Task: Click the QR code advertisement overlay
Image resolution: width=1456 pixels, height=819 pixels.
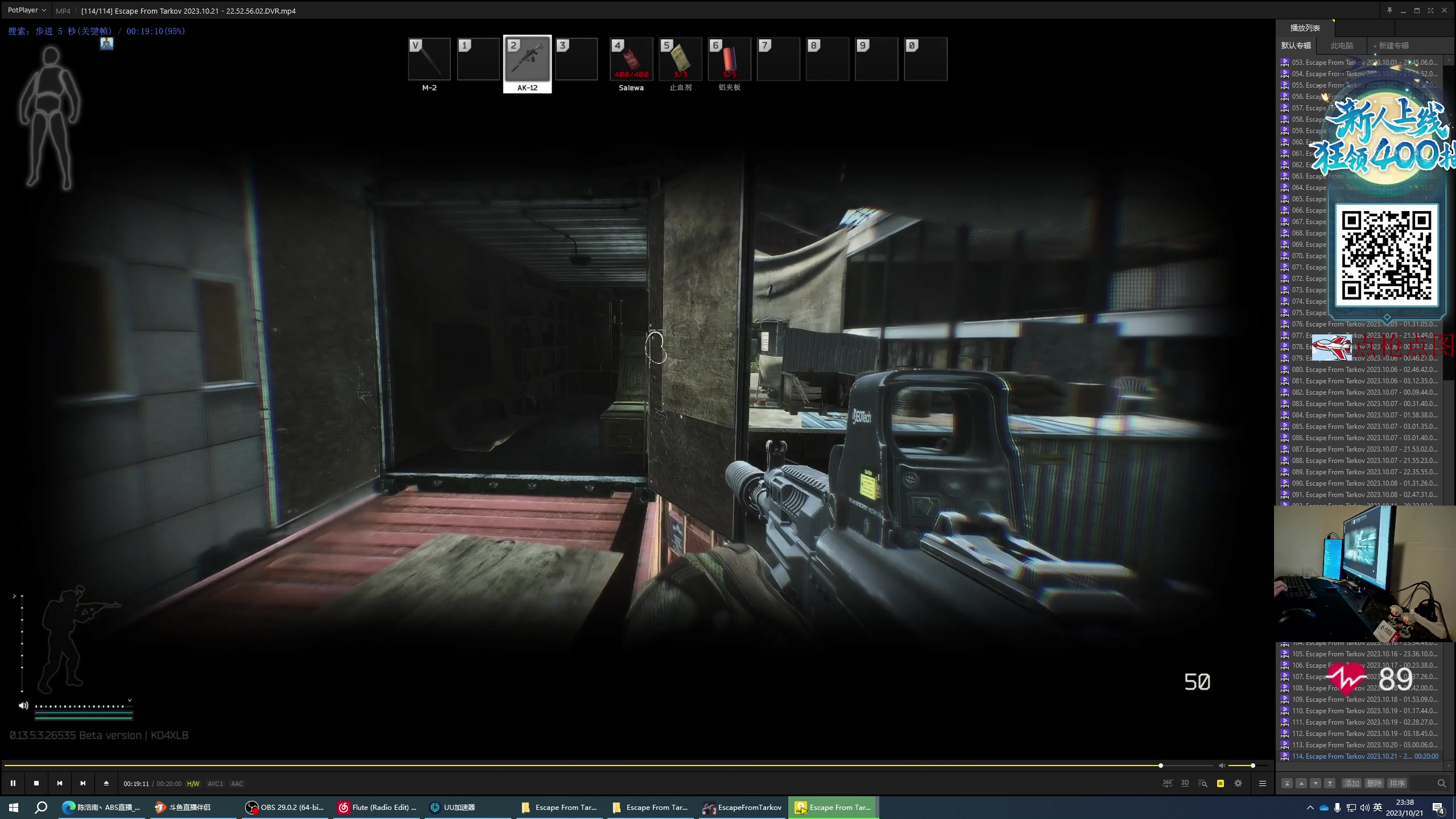Action: pos(1387,255)
